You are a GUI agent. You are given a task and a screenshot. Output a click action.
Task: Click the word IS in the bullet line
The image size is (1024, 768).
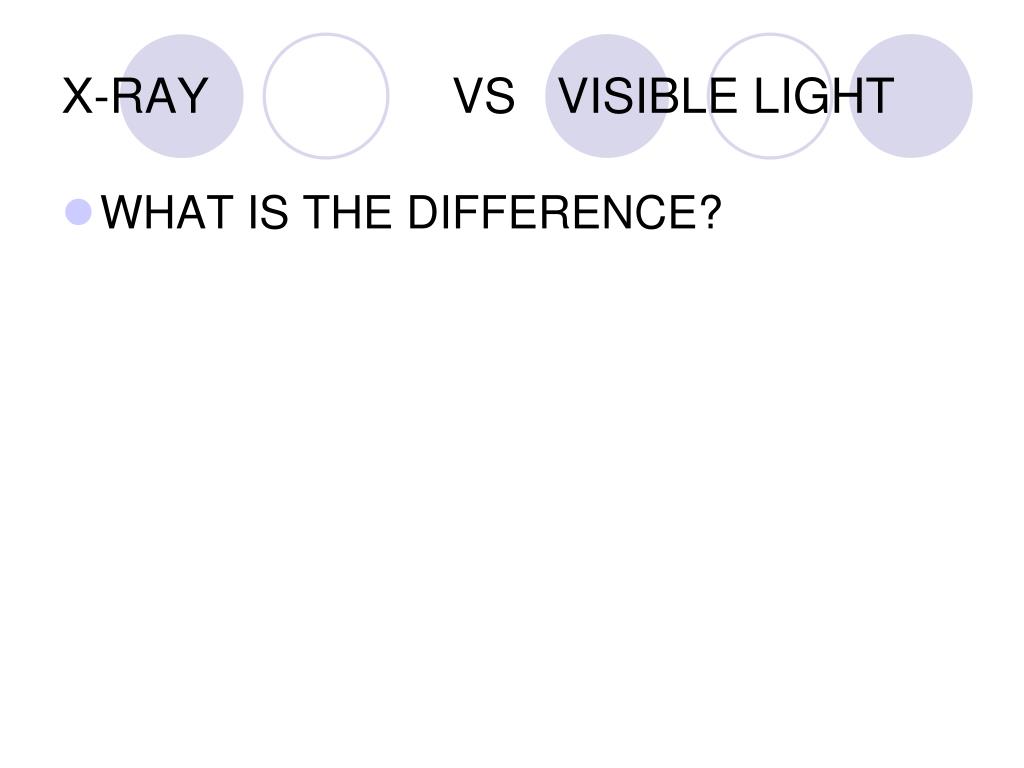click(x=268, y=212)
